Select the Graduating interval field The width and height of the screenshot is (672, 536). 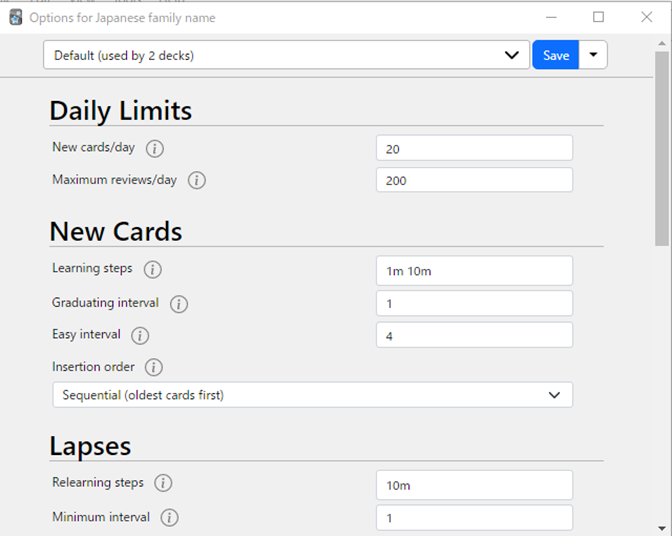[474, 303]
